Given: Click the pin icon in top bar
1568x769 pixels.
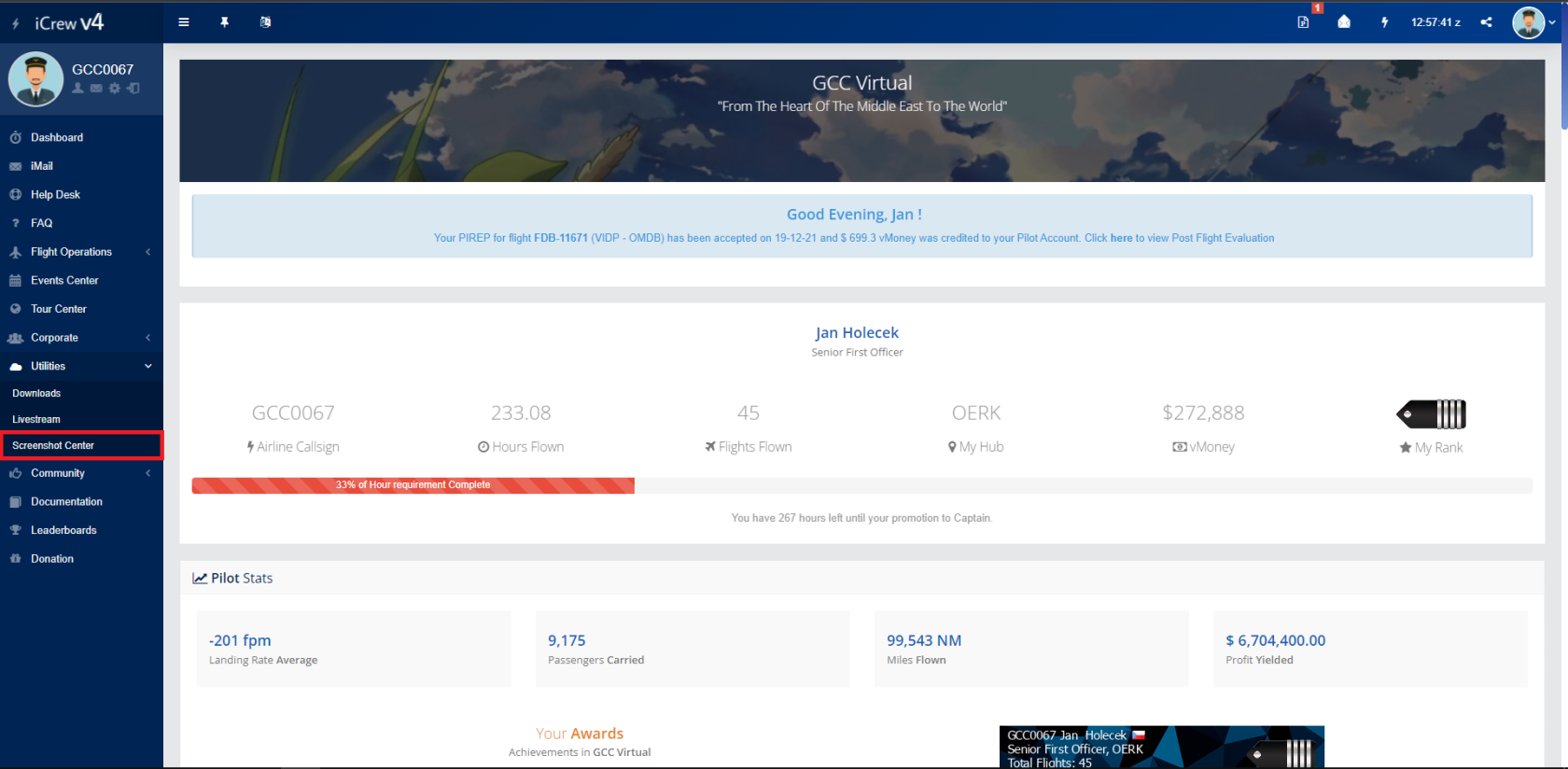Looking at the screenshot, I should tap(225, 22).
